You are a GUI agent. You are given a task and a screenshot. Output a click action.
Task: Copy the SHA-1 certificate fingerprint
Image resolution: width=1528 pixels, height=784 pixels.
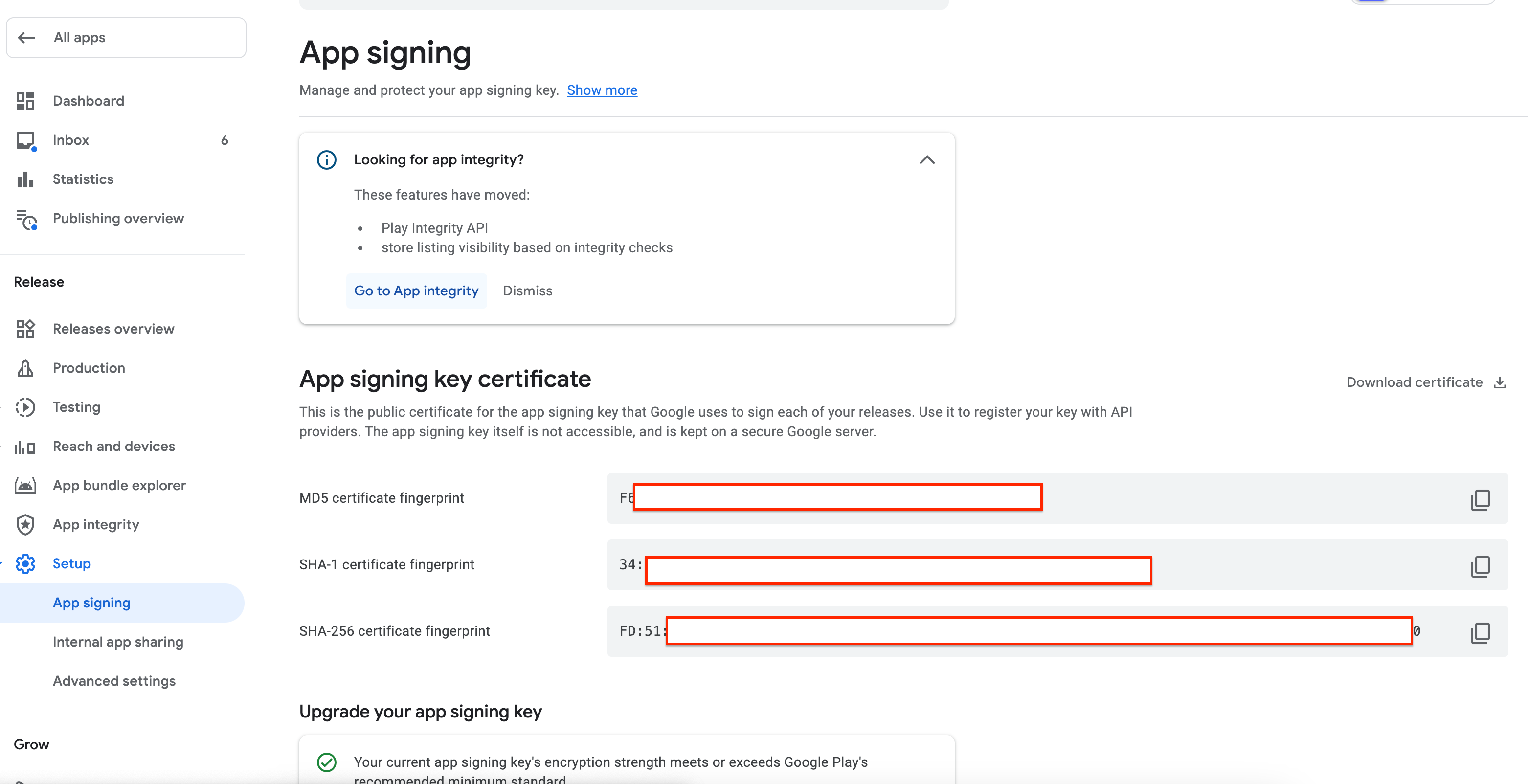[1480, 566]
